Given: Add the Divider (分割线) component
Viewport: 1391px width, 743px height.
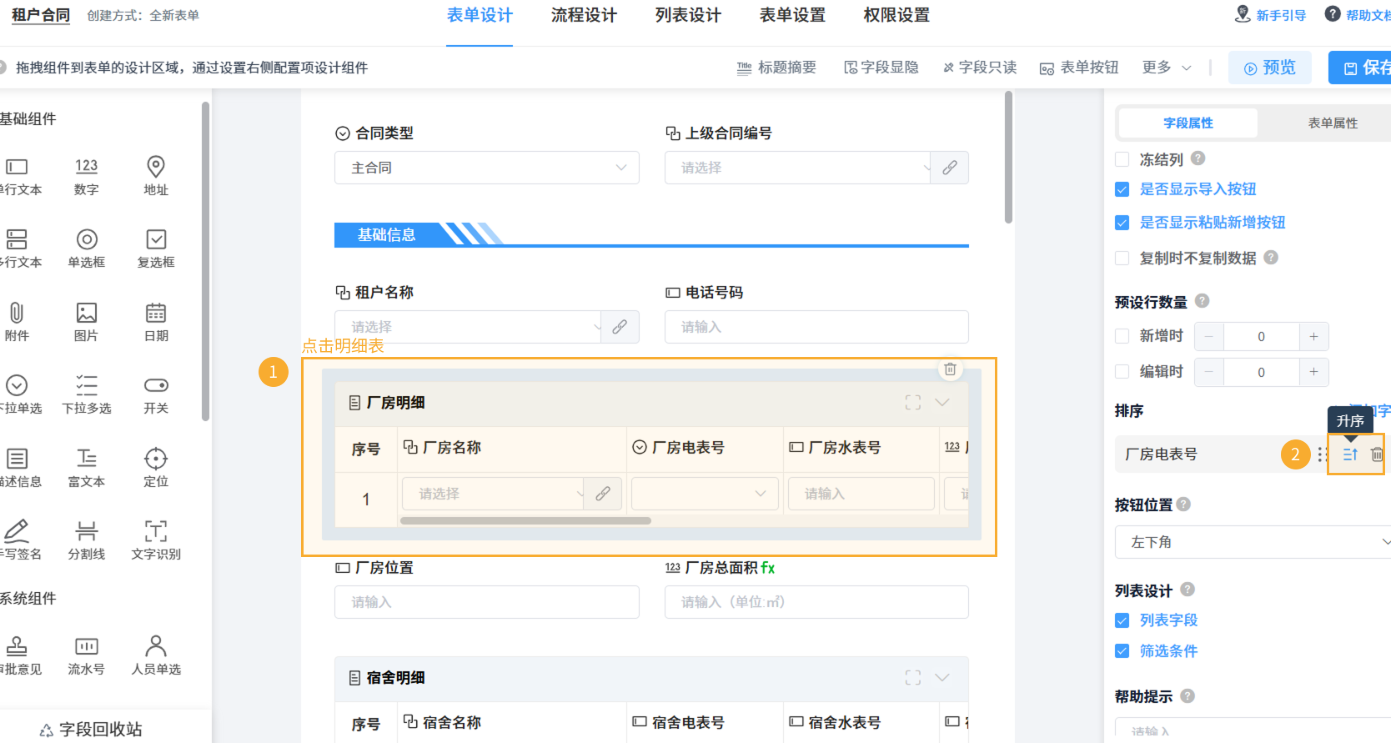Looking at the screenshot, I should 86,540.
